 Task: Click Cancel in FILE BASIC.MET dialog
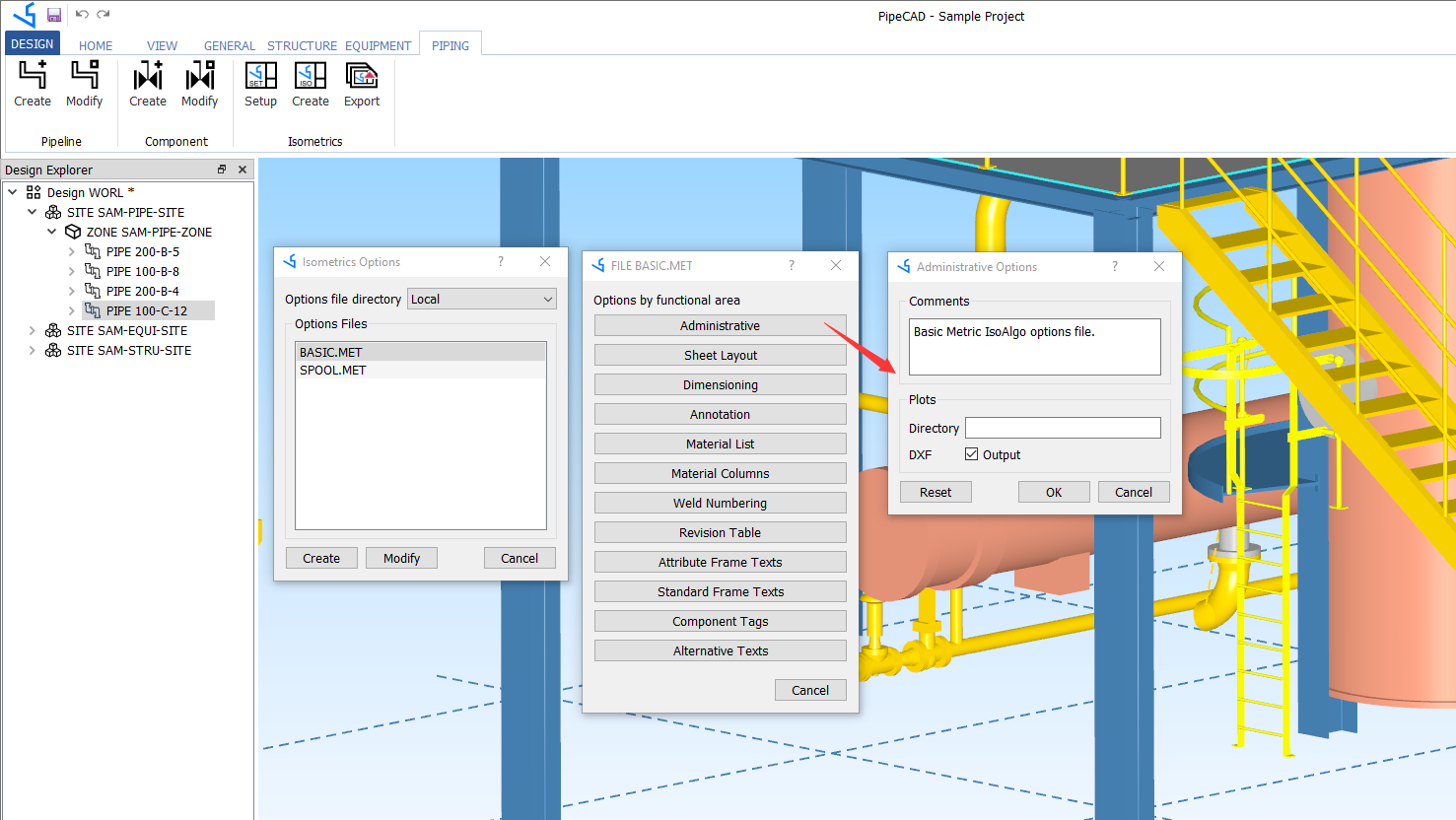810,690
